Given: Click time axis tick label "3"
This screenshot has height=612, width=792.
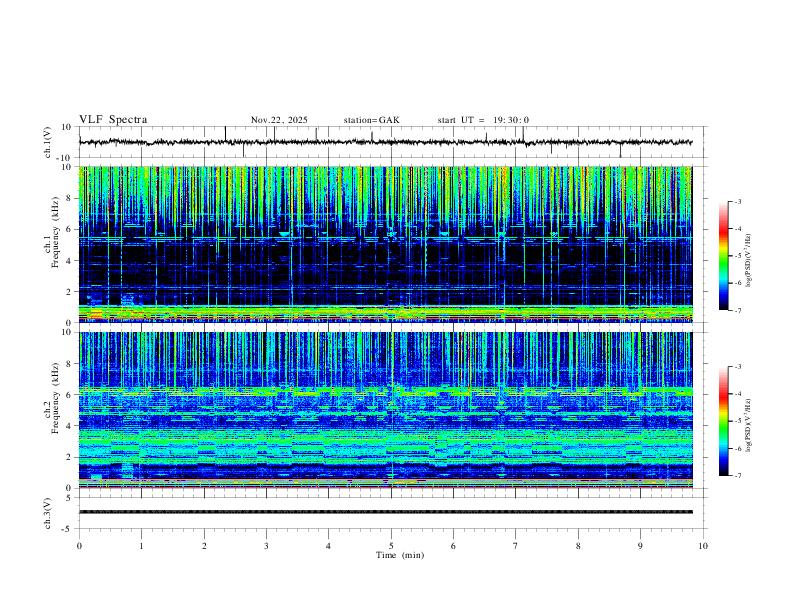Looking at the screenshot, I should click(266, 546).
